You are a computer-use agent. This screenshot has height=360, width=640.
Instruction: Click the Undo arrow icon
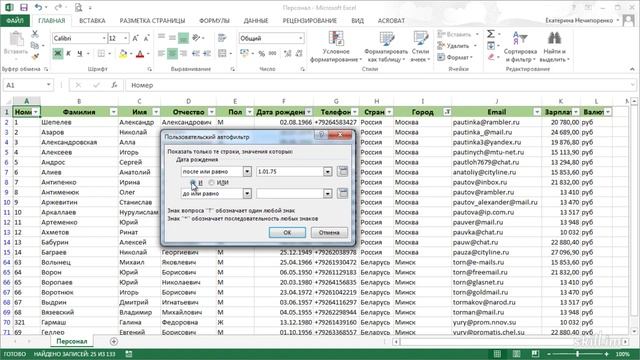(x=38, y=7)
